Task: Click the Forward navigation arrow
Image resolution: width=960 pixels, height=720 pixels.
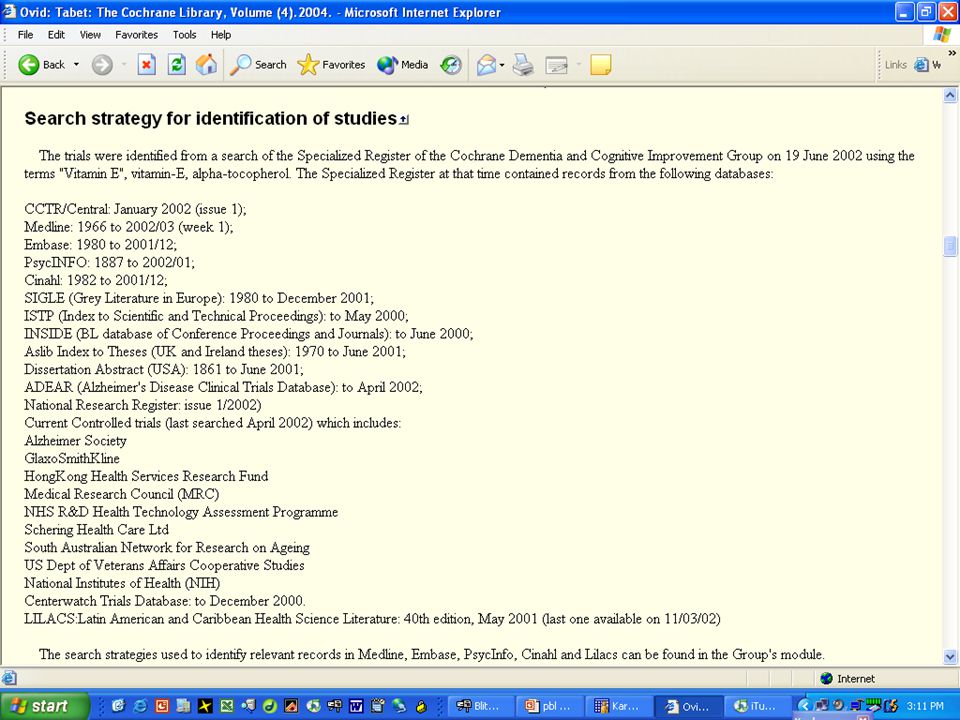Action: coord(102,65)
